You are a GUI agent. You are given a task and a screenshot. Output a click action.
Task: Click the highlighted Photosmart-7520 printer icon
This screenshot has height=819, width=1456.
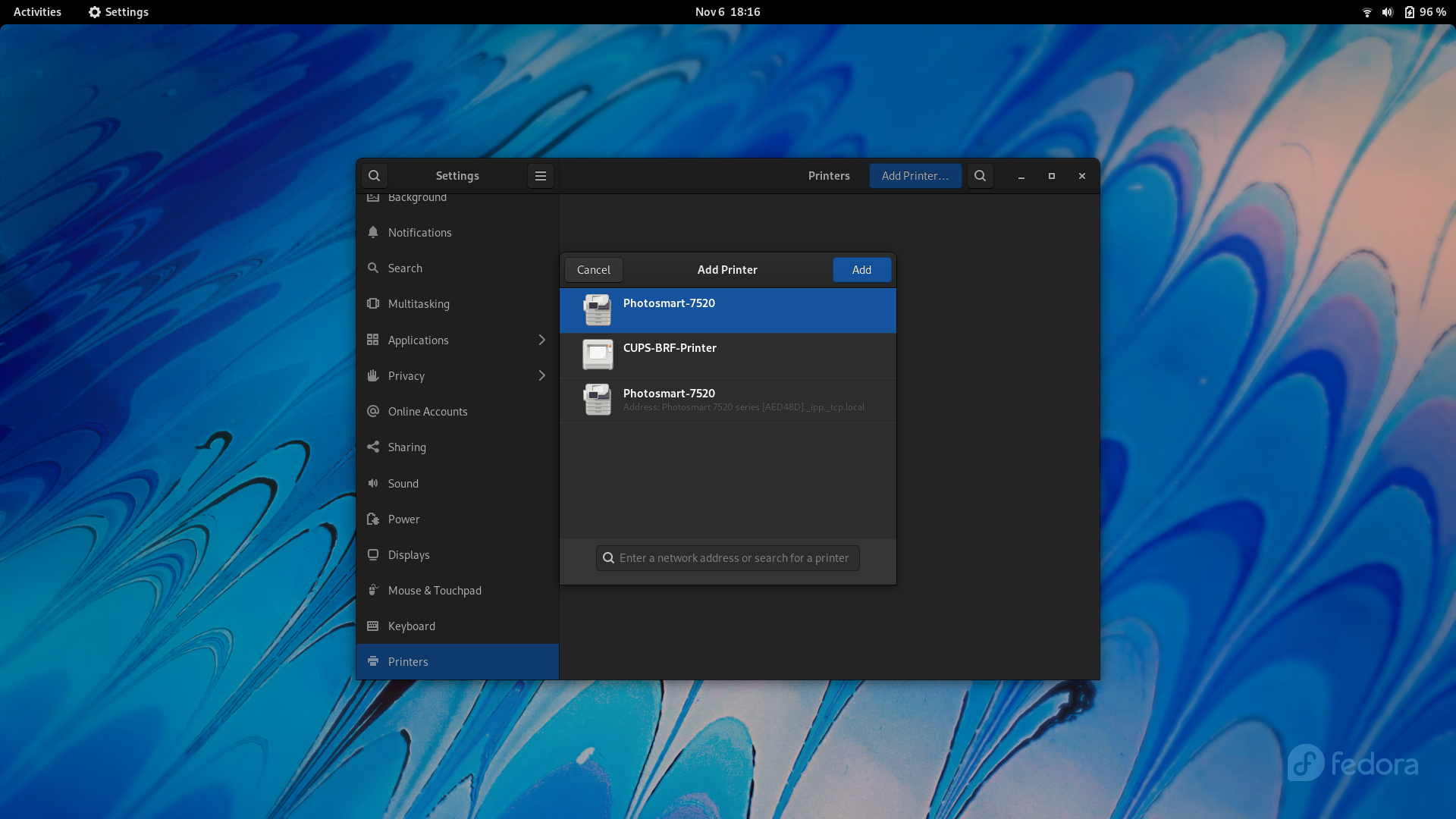(598, 310)
